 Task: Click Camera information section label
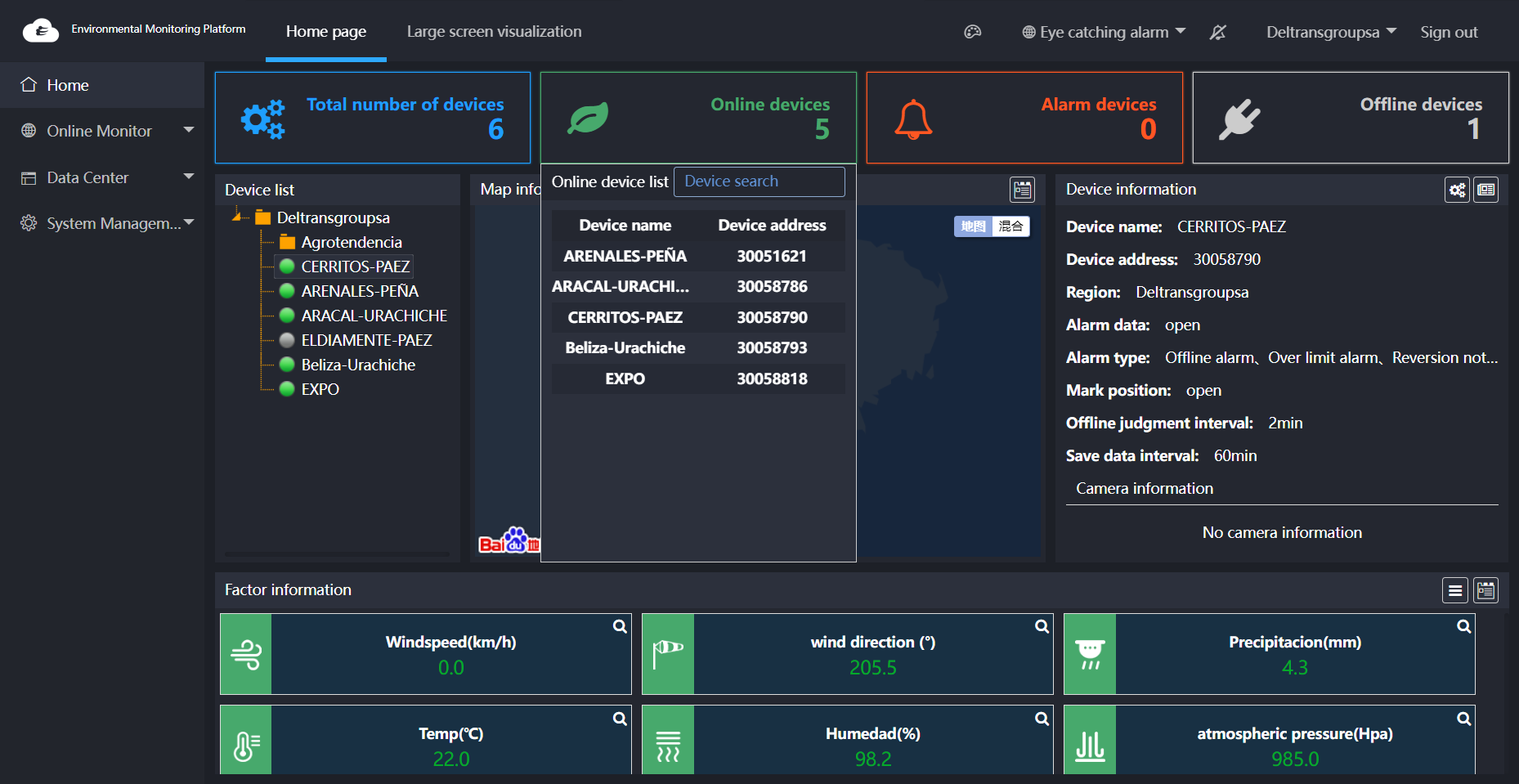tap(1145, 488)
